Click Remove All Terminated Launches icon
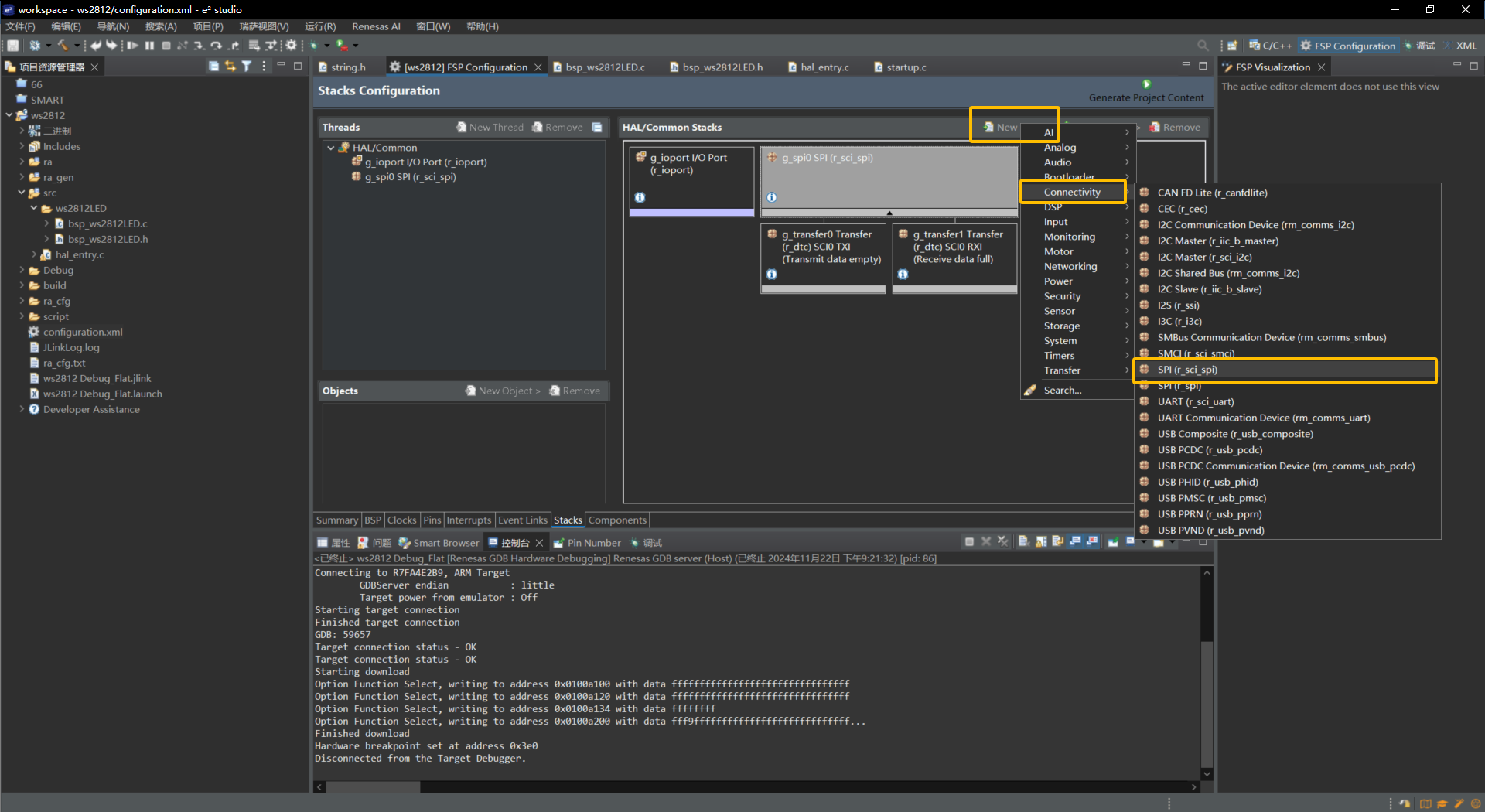 coord(1003,541)
